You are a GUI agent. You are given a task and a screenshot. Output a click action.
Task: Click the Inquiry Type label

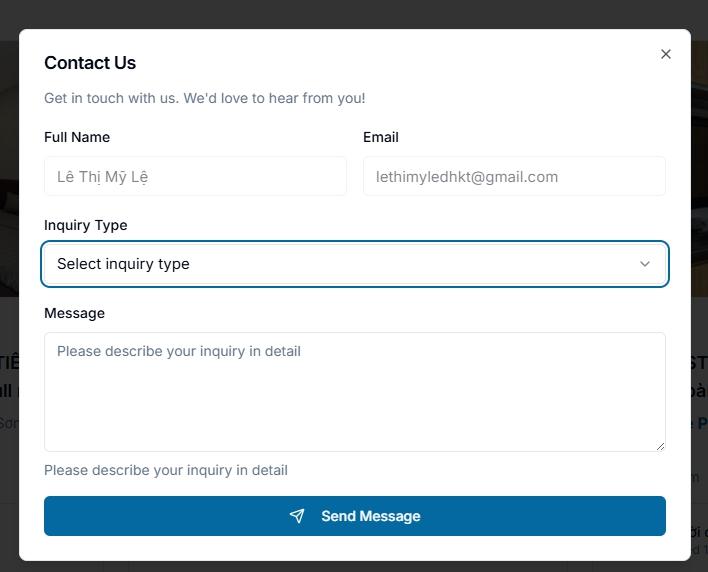click(x=86, y=225)
